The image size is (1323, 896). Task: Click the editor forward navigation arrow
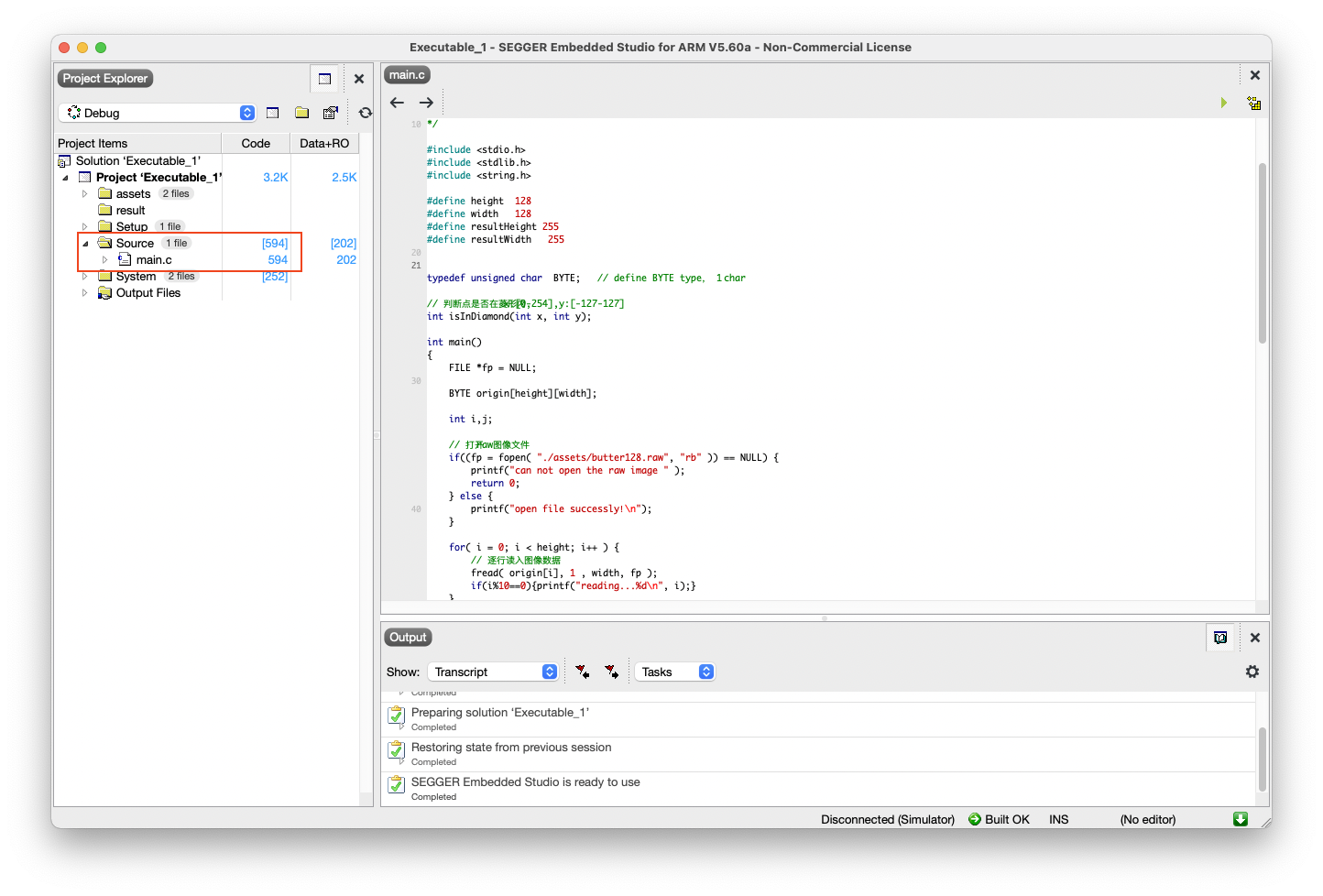coord(426,103)
